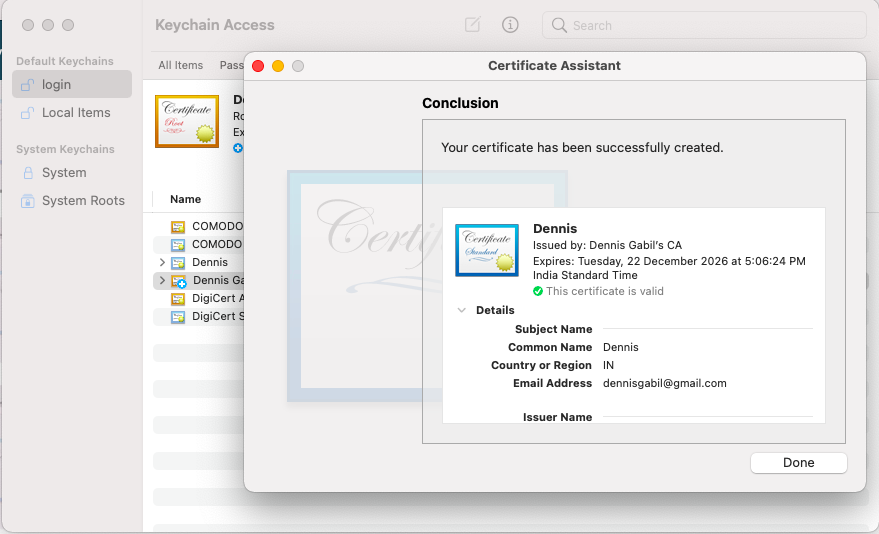Viewport: 879px width, 534px height.
Task: Click the System Roots folder icon
Action: [x=28, y=201]
